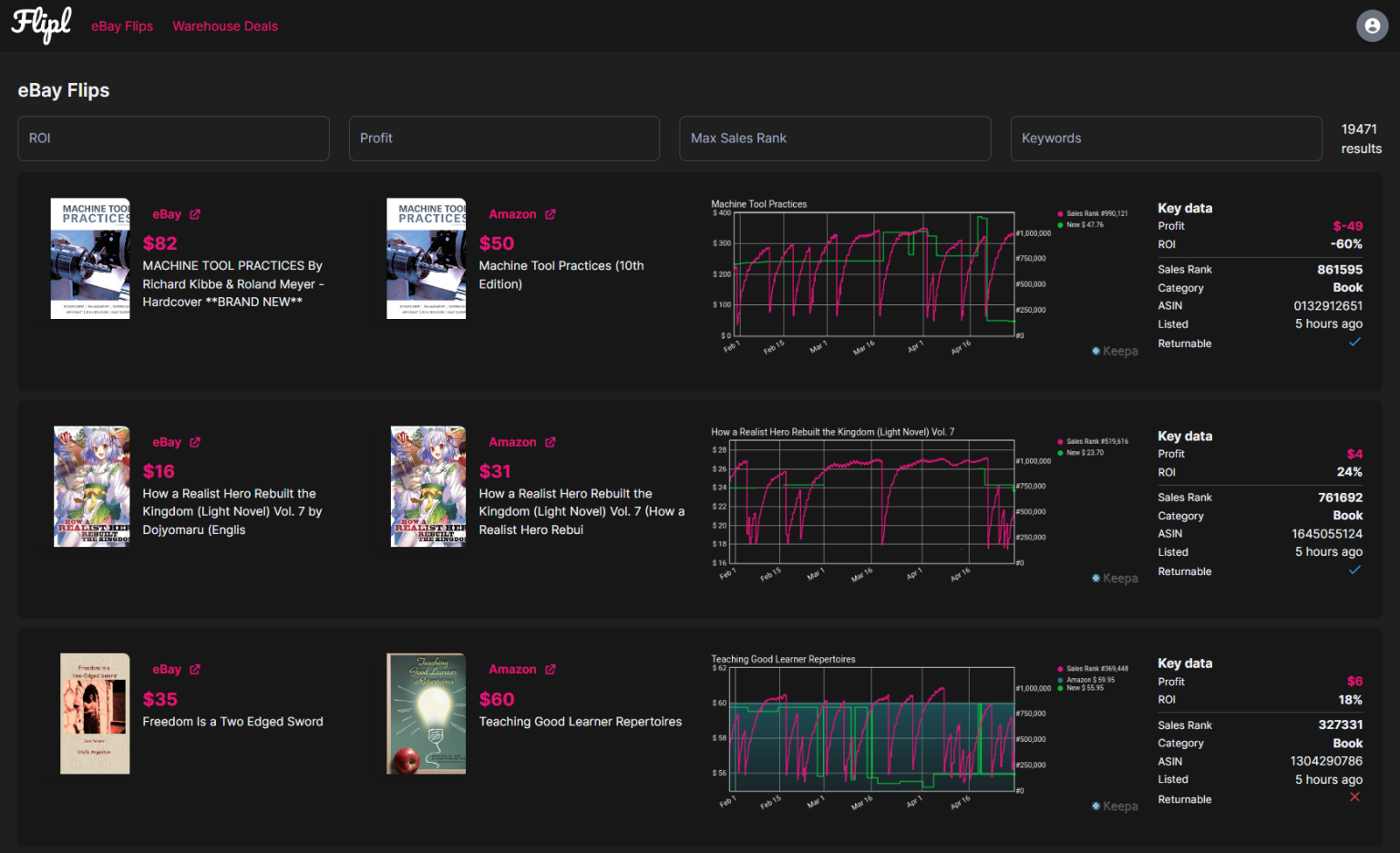Open the Freedom Is a Two Edged Sword title

click(232, 722)
